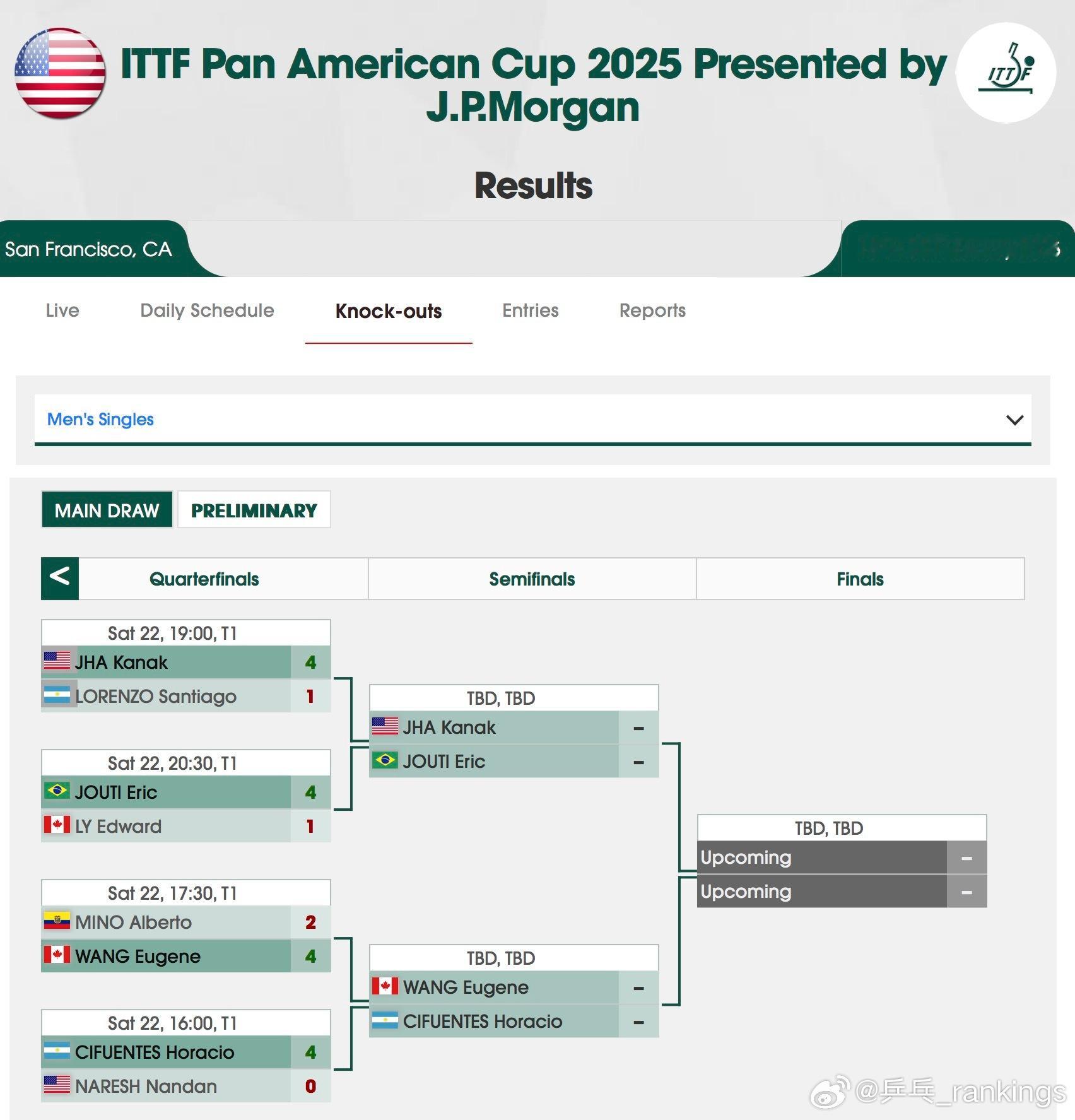This screenshot has height=1120, width=1075.
Task: Switch to the Entries tab
Action: point(530,310)
